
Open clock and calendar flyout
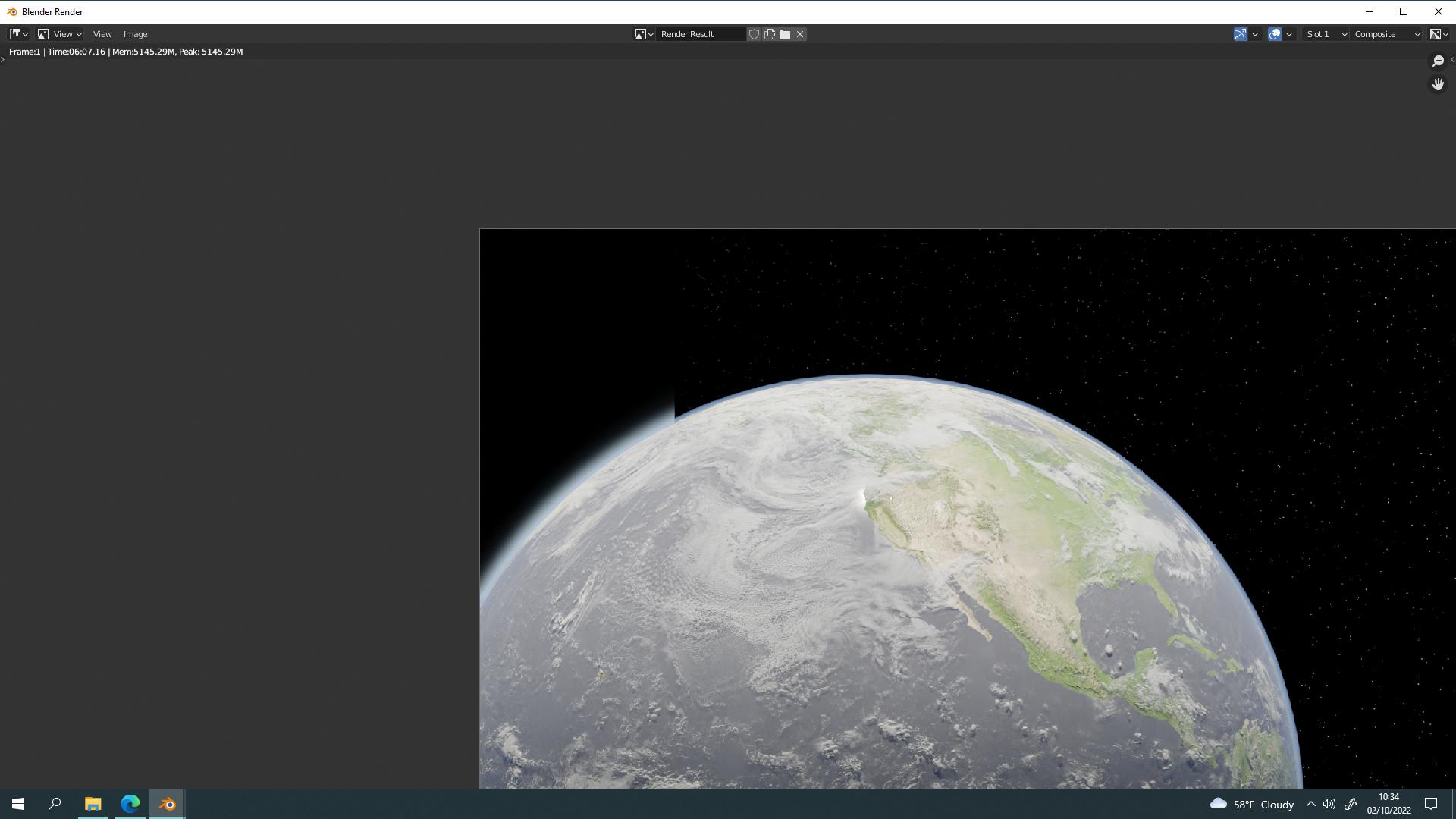click(x=1389, y=804)
